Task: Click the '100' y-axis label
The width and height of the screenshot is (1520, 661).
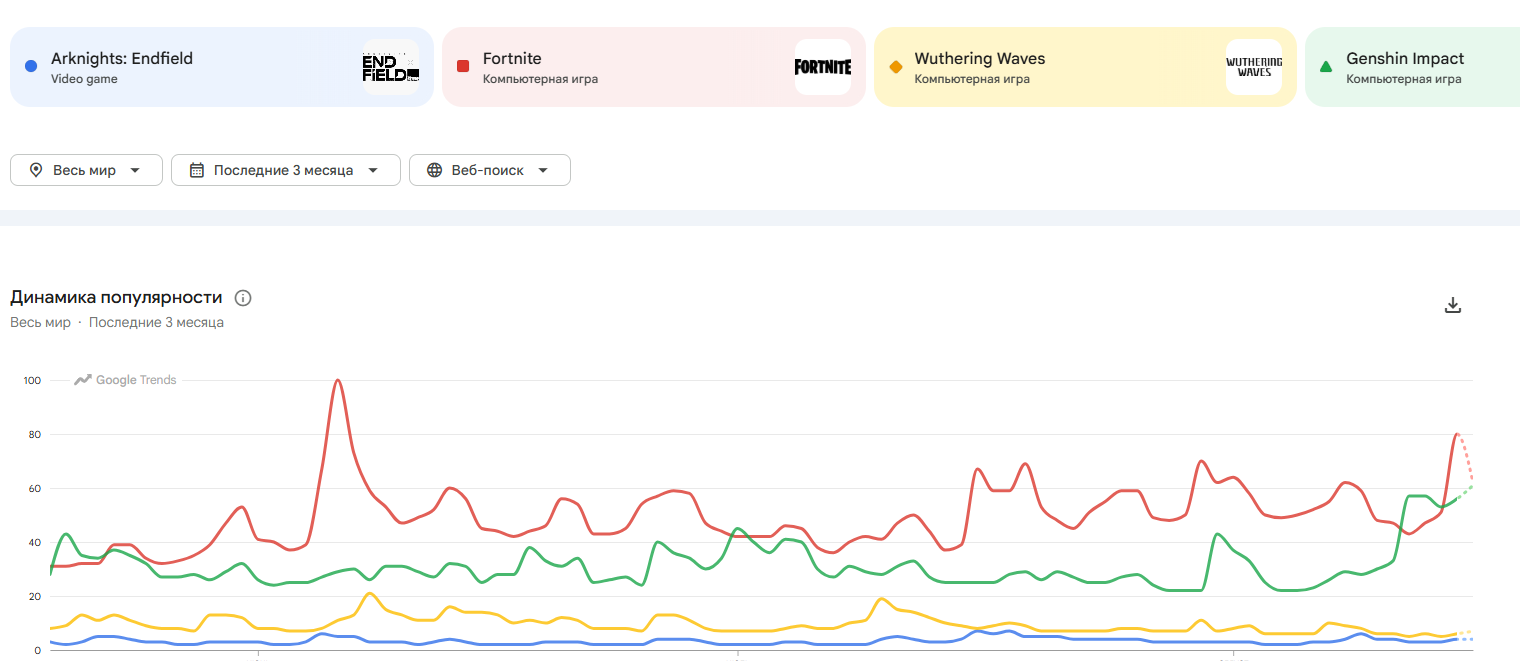Action: [31, 381]
